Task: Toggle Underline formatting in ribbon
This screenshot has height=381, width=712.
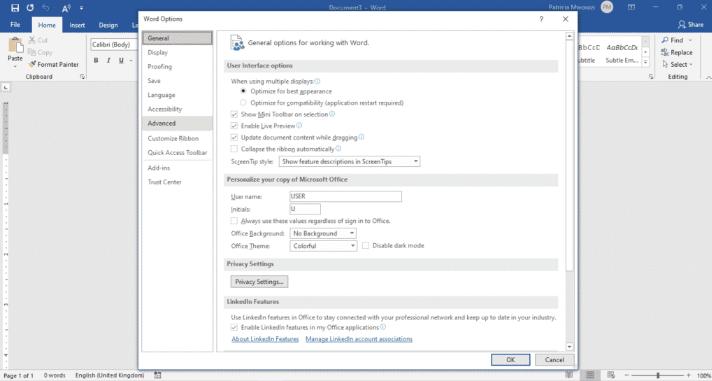Action: [x=121, y=60]
